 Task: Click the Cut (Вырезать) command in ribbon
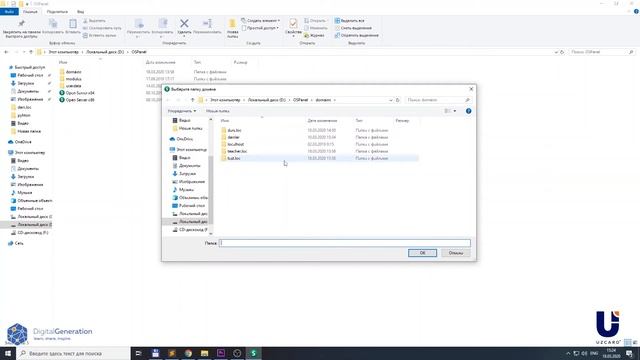(x=94, y=20)
